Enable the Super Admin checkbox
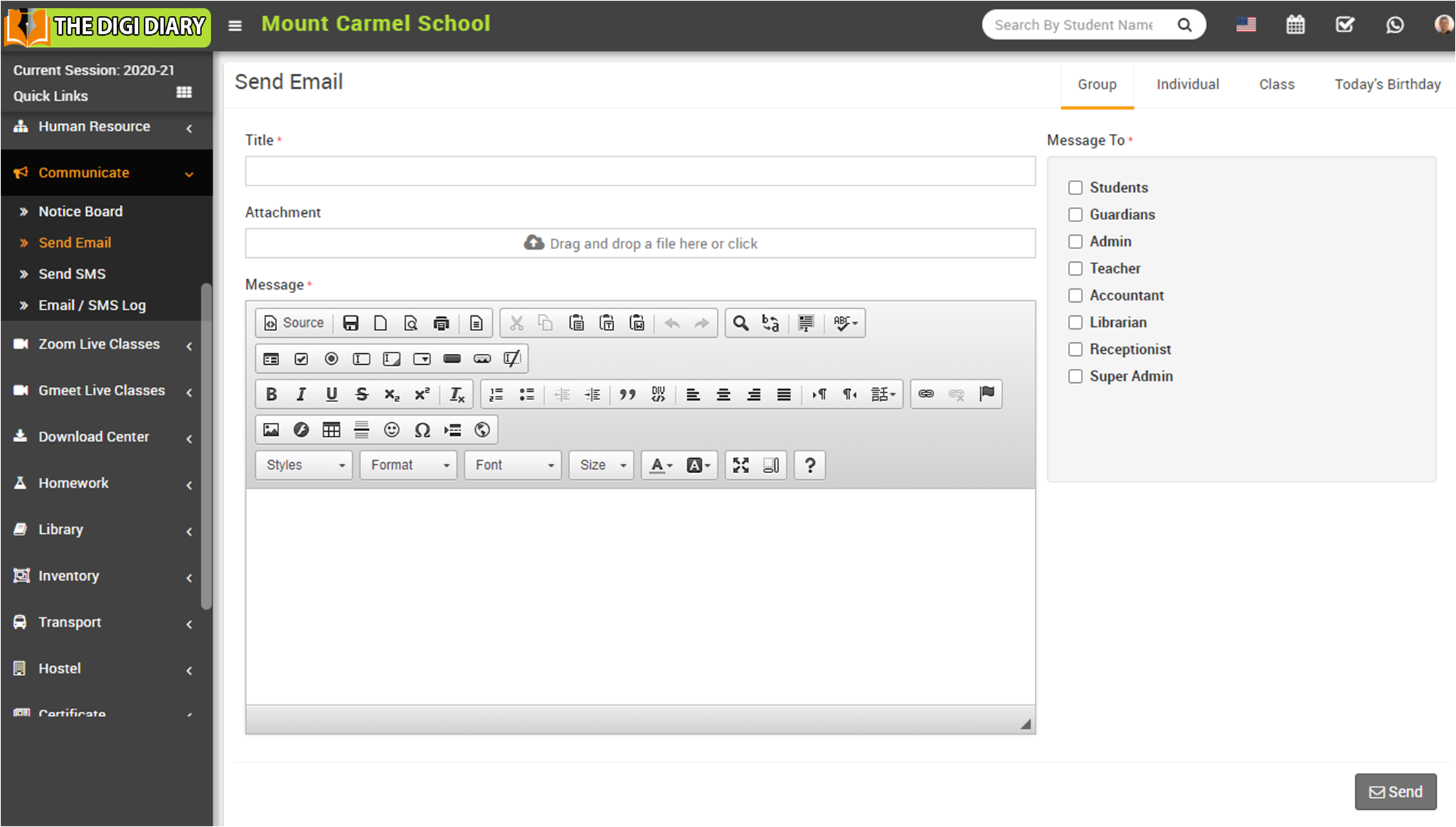Image resolution: width=1456 pixels, height=827 pixels. coord(1075,376)
